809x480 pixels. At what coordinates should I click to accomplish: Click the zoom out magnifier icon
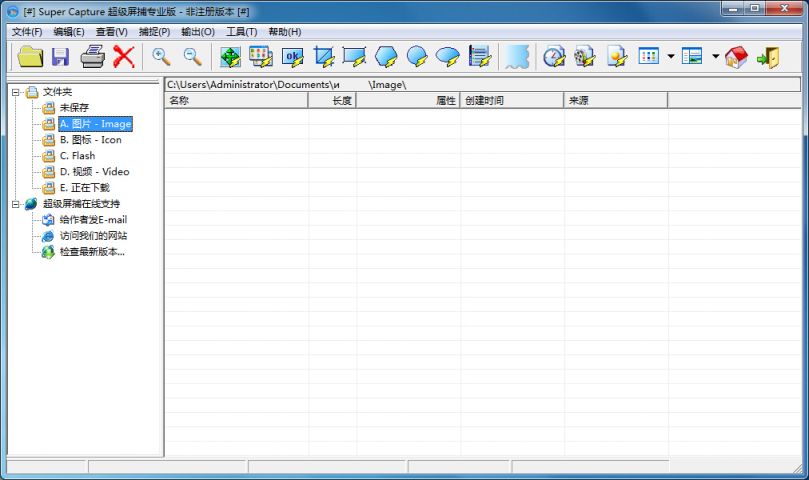pos(192,57)
